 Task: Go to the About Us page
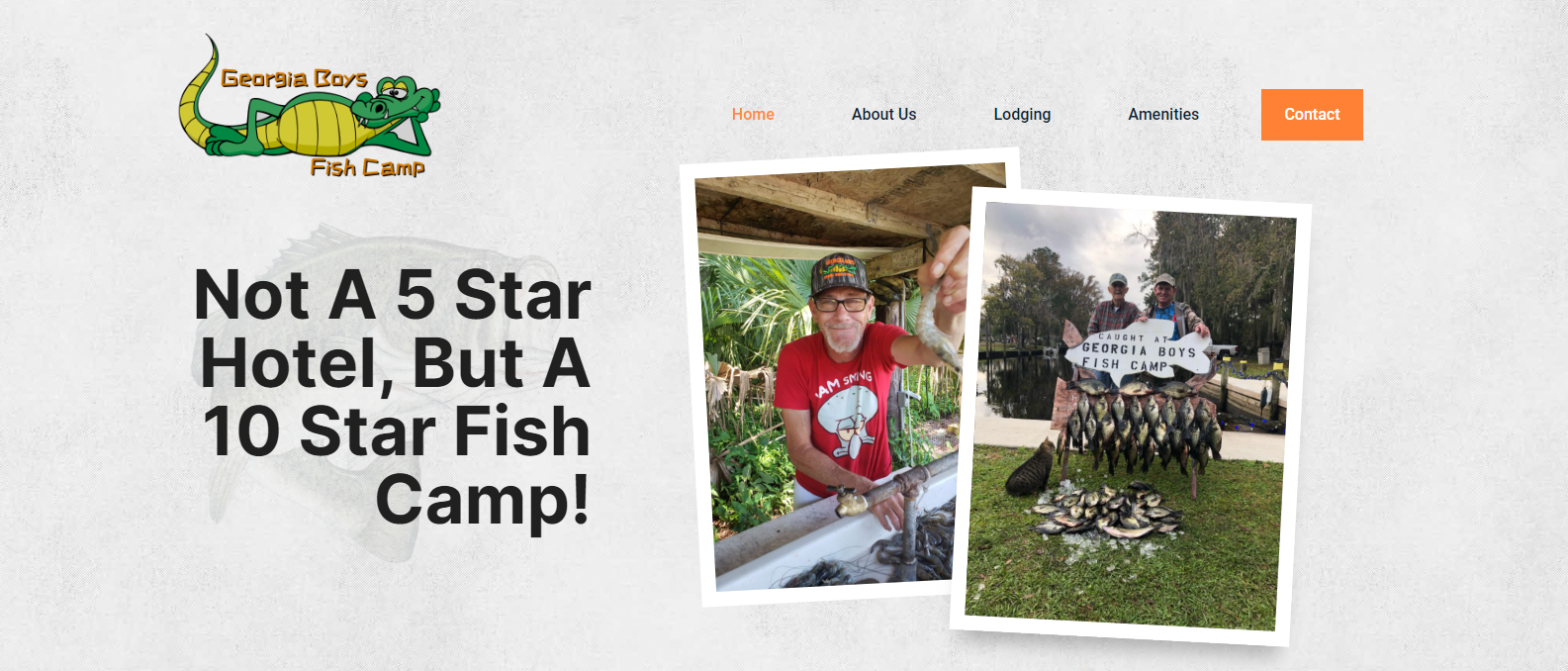coord(883,115)
